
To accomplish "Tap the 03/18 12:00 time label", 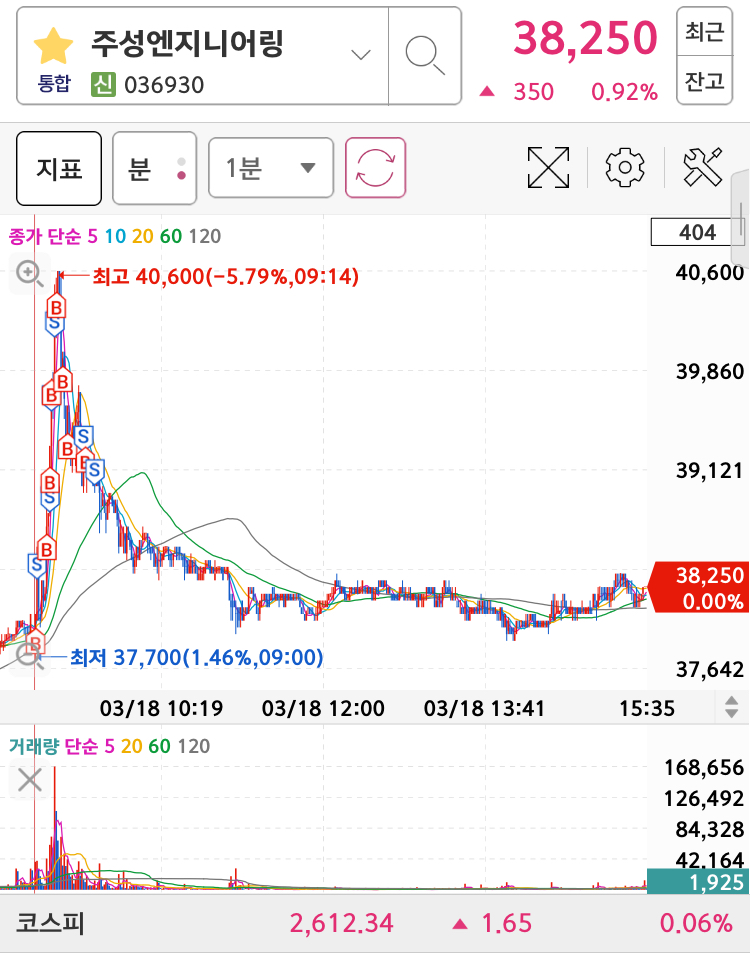I will (323, 708).
